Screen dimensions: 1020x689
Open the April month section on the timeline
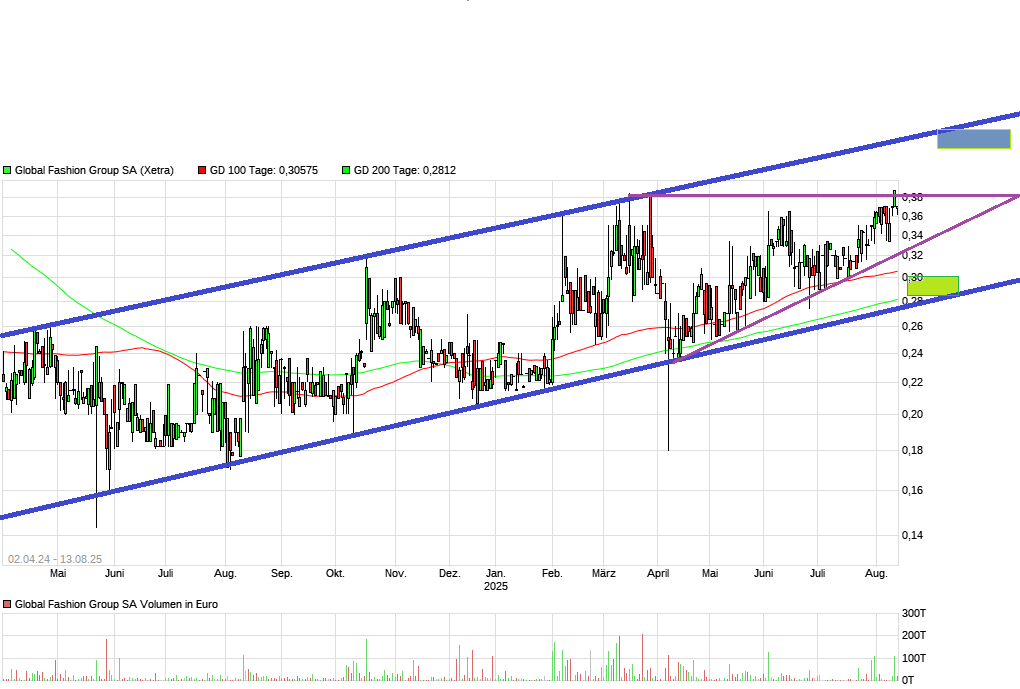coord(658,573)
